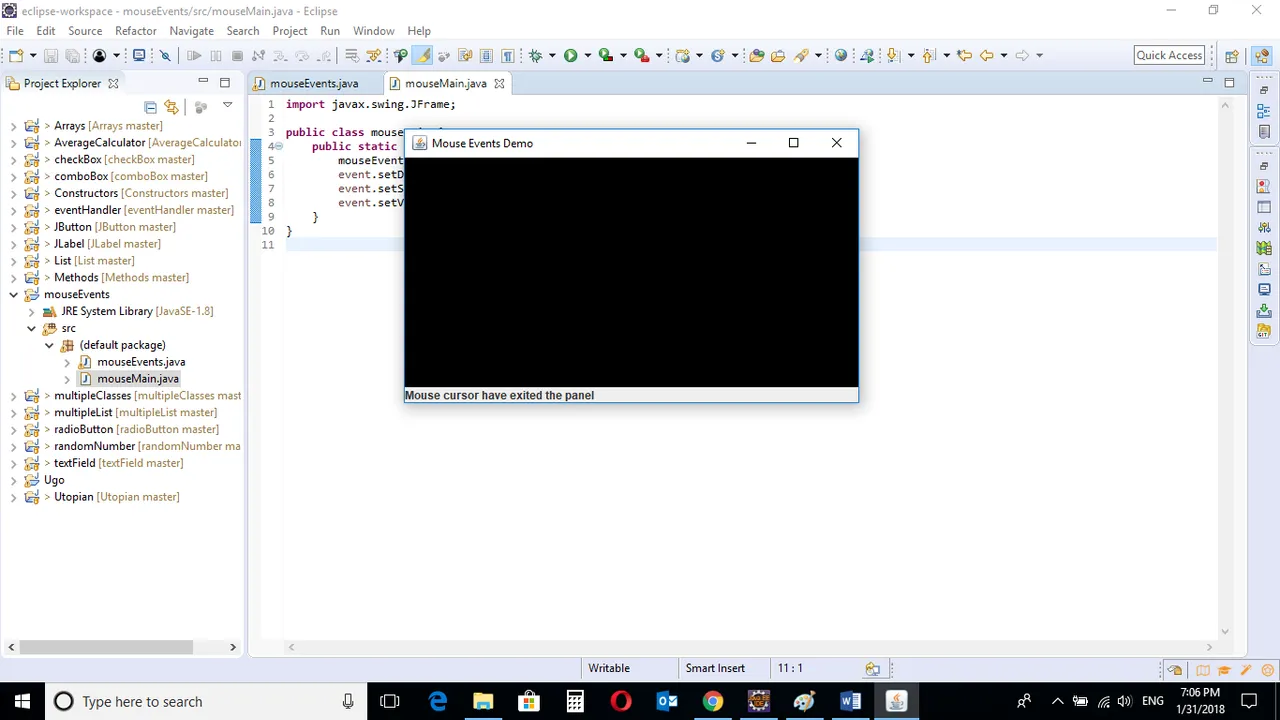Collapse the mouseEvents project
Image resolution: width=1280 pixels, height=720 pixels.
tap(13, 295)
